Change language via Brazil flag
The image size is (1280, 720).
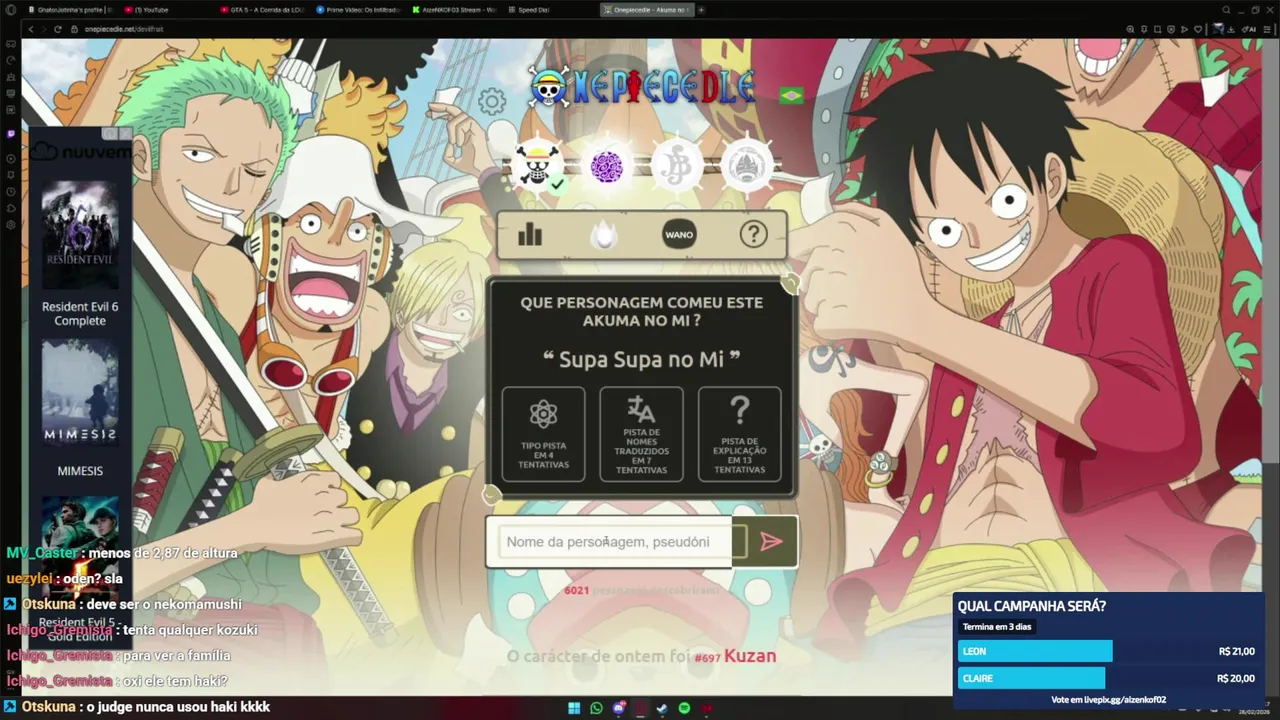791,96
